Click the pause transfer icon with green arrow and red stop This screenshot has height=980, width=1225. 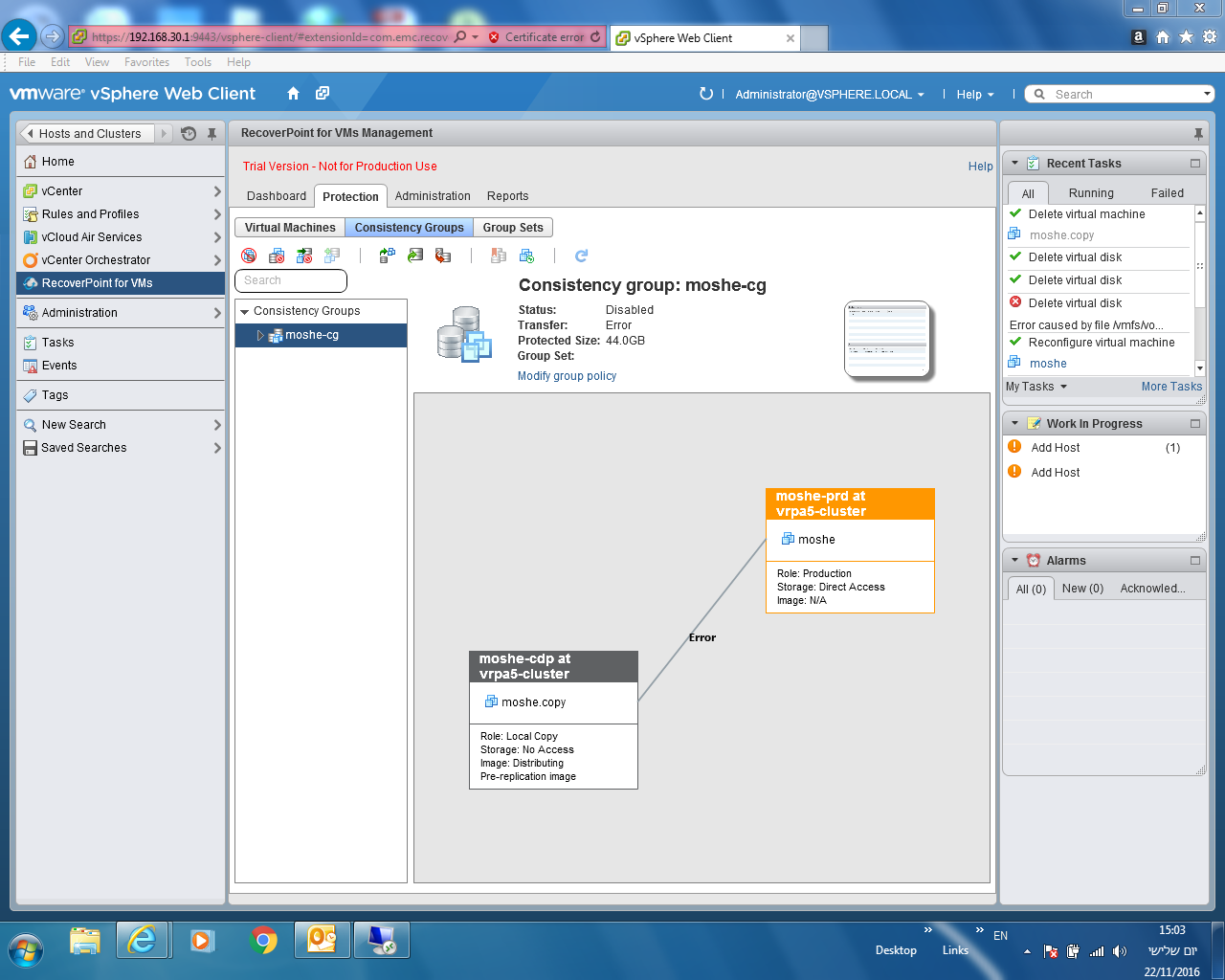click(x=304, y=256)
